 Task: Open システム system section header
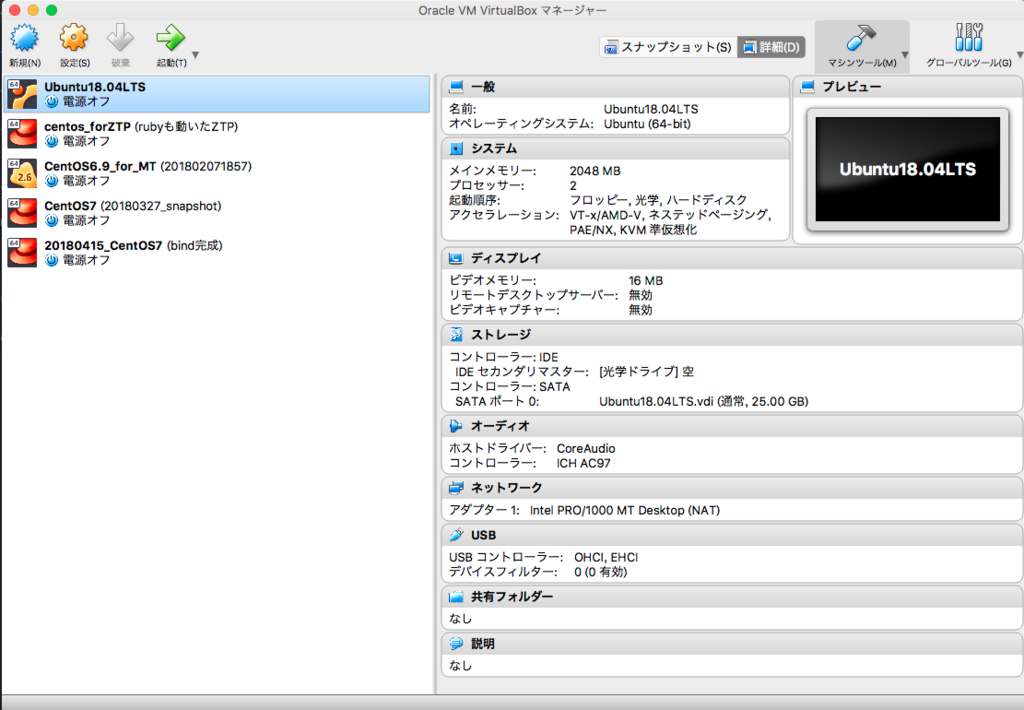tap(615, 149)
